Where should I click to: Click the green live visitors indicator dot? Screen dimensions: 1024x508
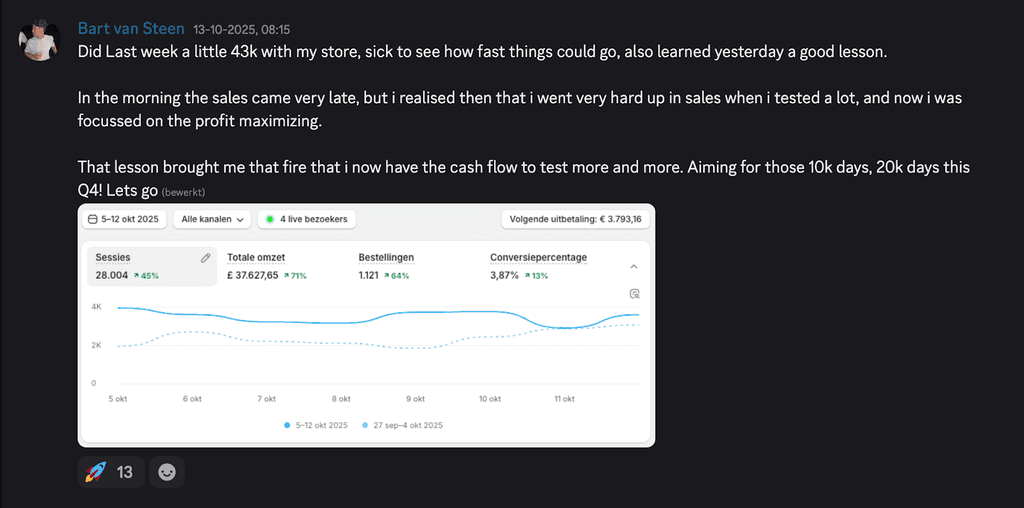coord(269,219)
